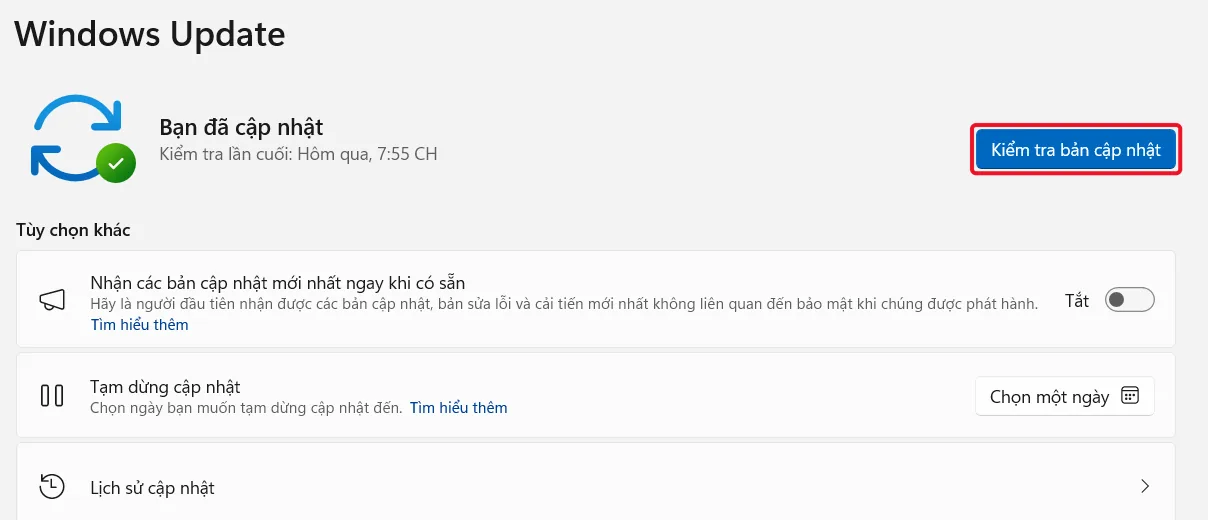Click the update history clock icon
This screenshot has height=520, width=1208.
click(x=52, y=487)
